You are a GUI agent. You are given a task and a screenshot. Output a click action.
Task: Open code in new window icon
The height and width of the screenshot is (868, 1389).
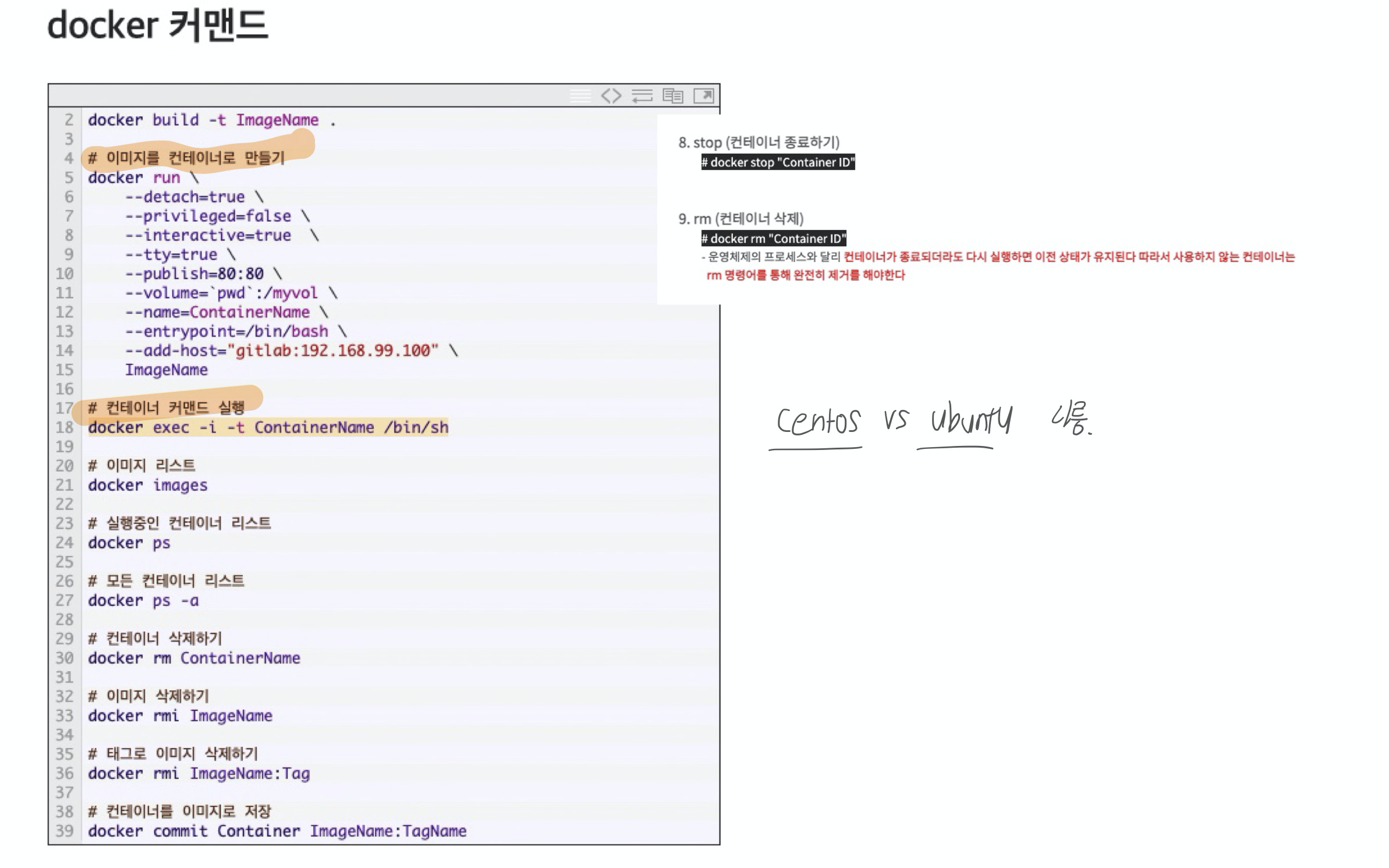(703, 96)
